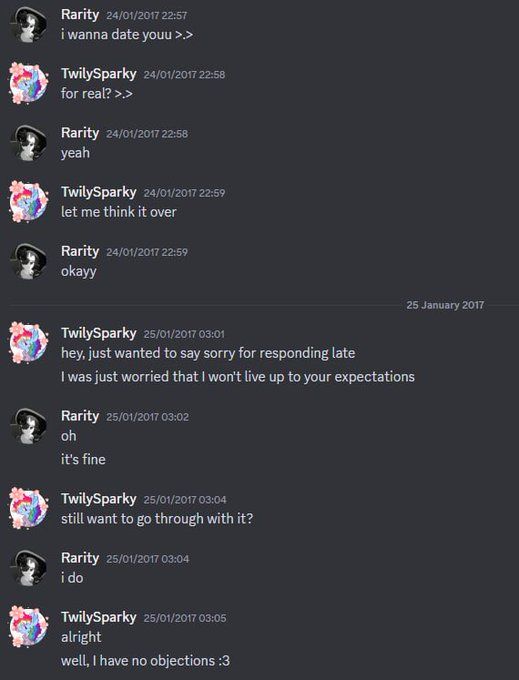The image size is (519, 680).
Task: Select the message "it's fine"
Action: (x=83, y=460)
